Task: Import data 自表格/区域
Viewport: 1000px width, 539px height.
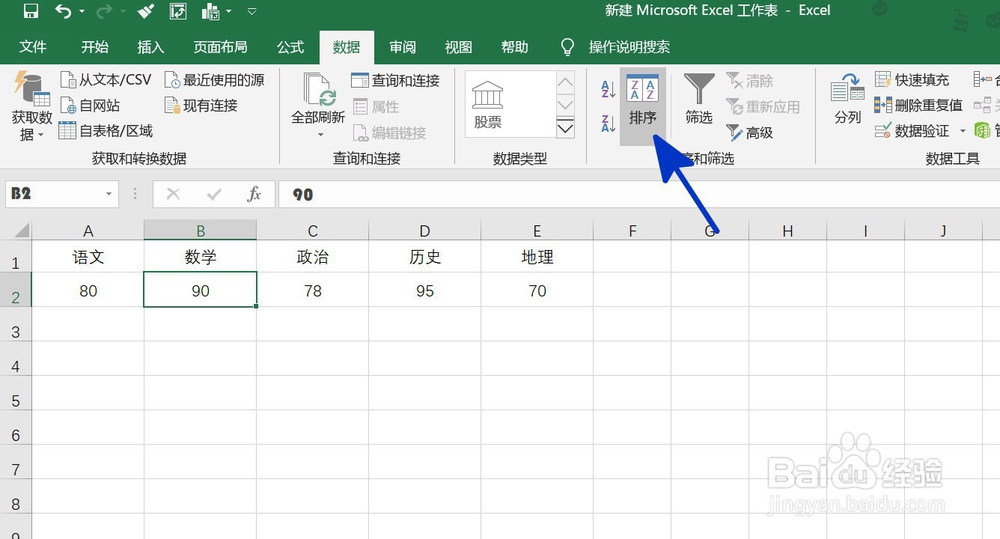Action: pyautogui.click(x=106, y=131)
